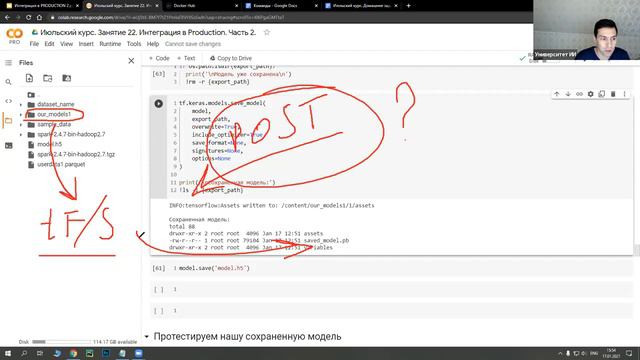Move cell up arrow icon

(x=557, y=94)
